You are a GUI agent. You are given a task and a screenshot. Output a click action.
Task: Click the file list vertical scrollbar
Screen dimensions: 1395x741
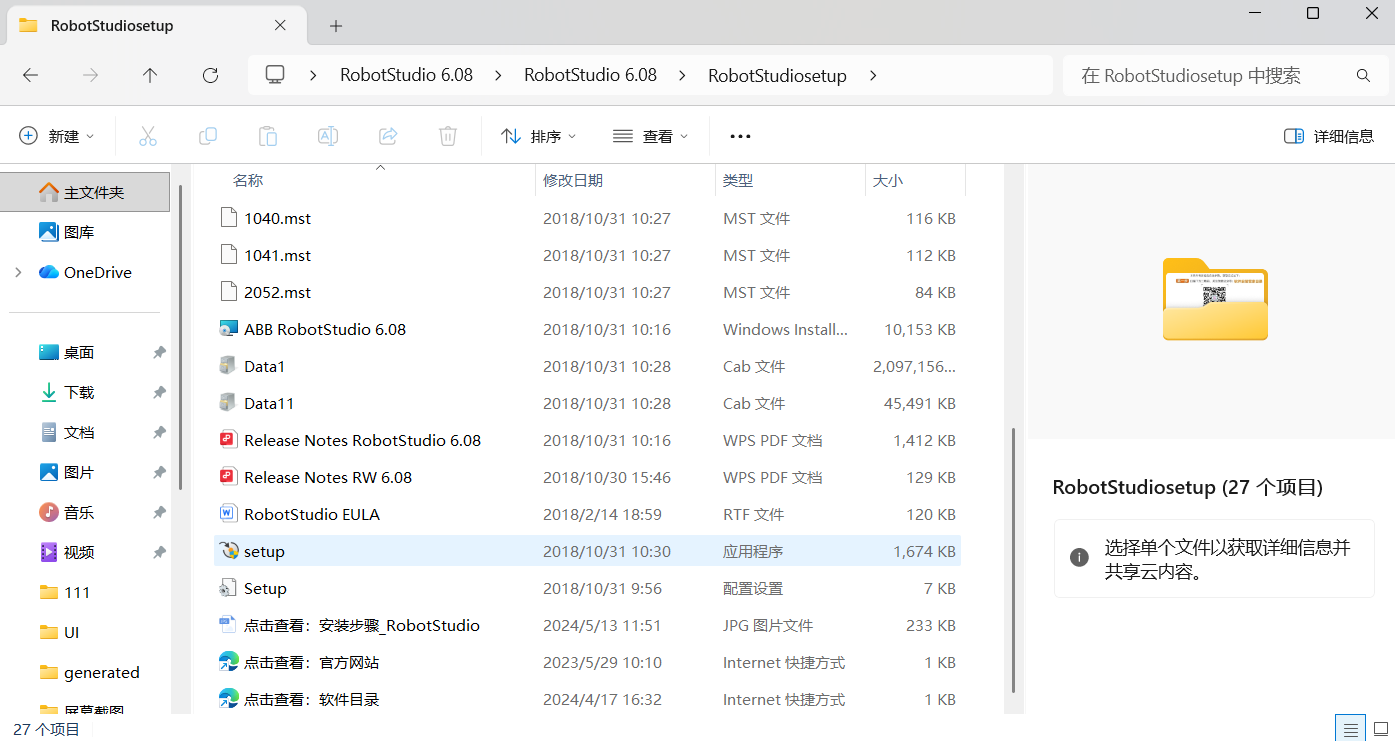[1014, 560]
